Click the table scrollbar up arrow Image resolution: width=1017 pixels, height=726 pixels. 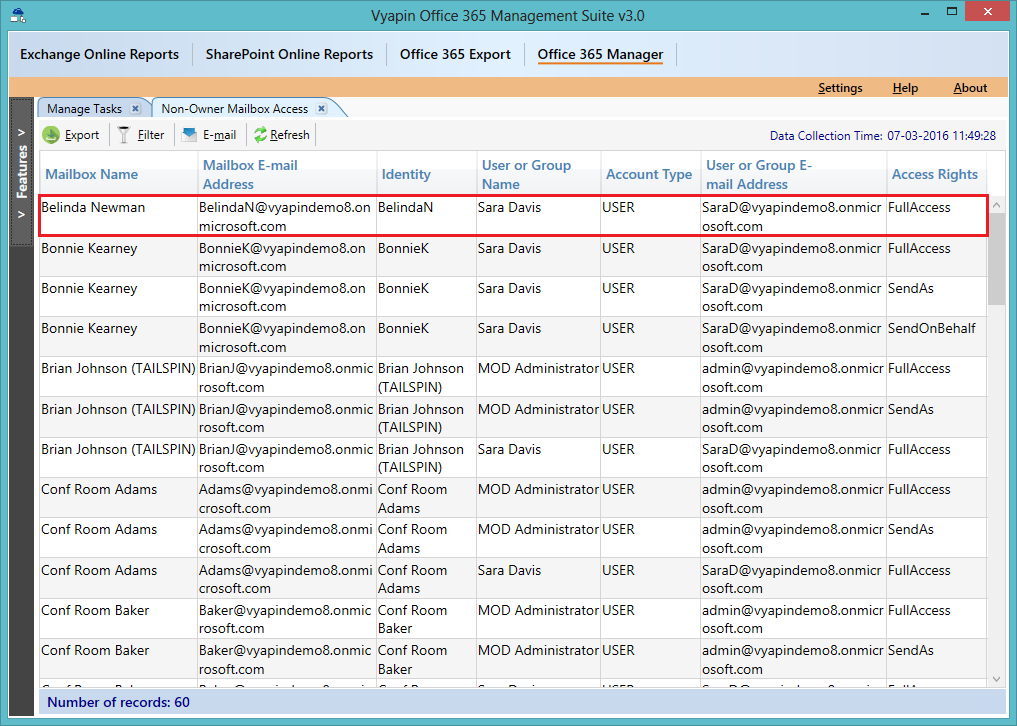tap(996, 206)
